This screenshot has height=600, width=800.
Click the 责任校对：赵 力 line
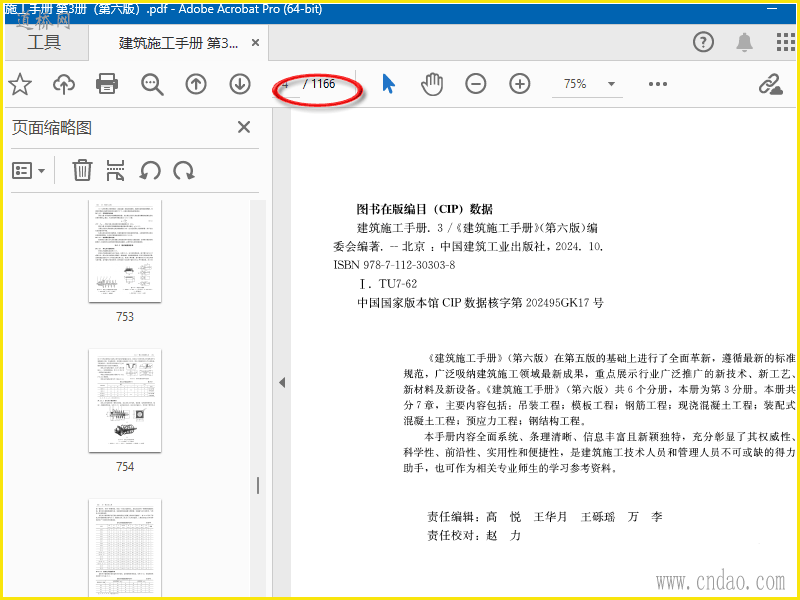pyautogui.click(x=474, y=535)
